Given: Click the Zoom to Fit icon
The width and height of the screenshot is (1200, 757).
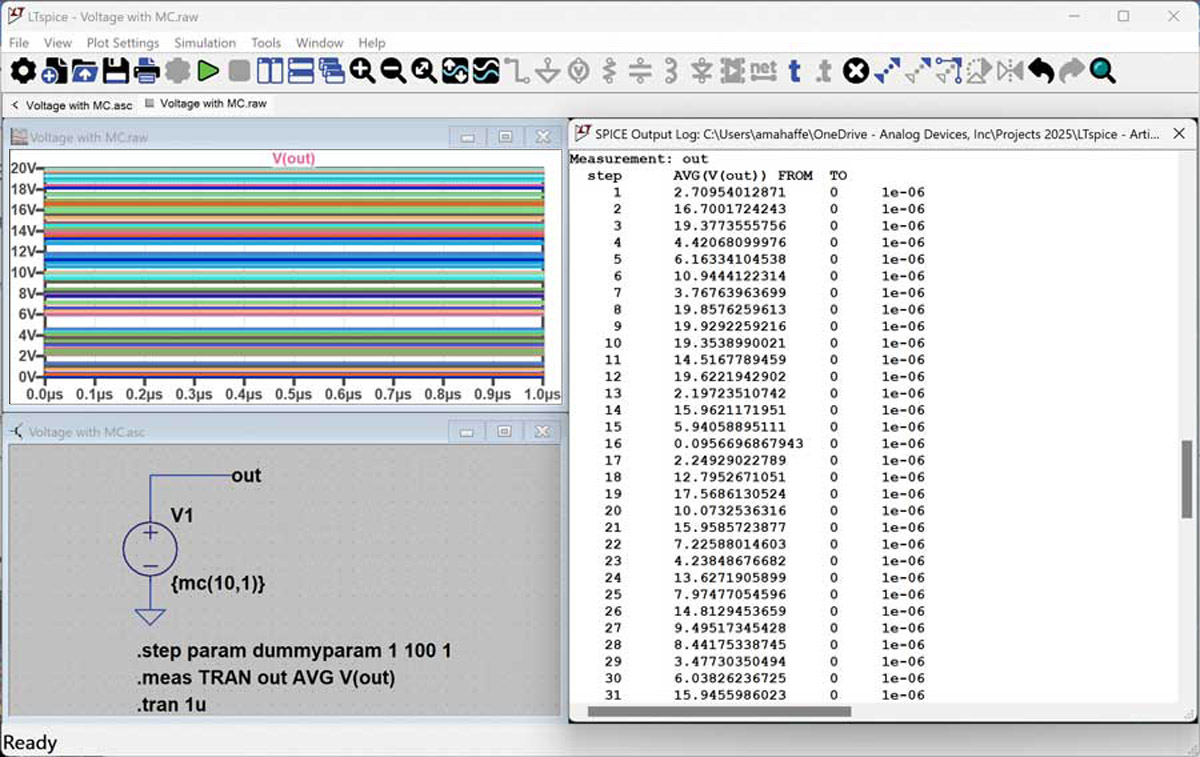Looking at the screenshot, I should pyautogui.click(x=424, y=71).
